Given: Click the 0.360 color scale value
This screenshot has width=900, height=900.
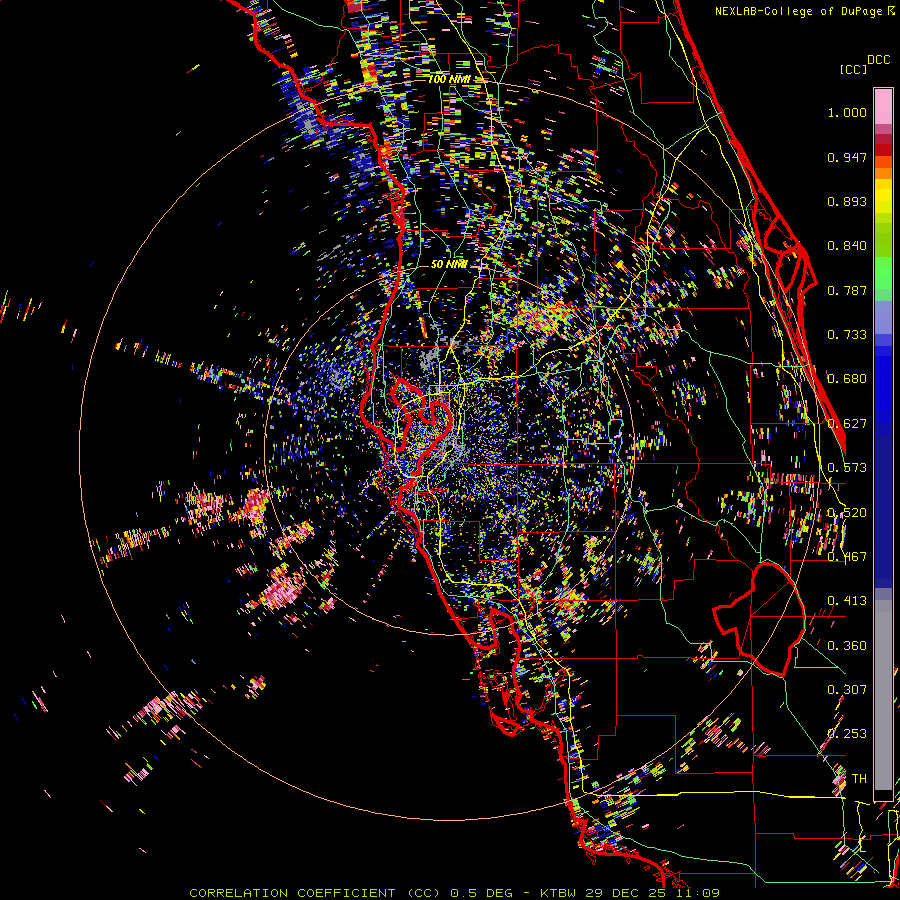Looking at the screenshot, I should [847, 646].
